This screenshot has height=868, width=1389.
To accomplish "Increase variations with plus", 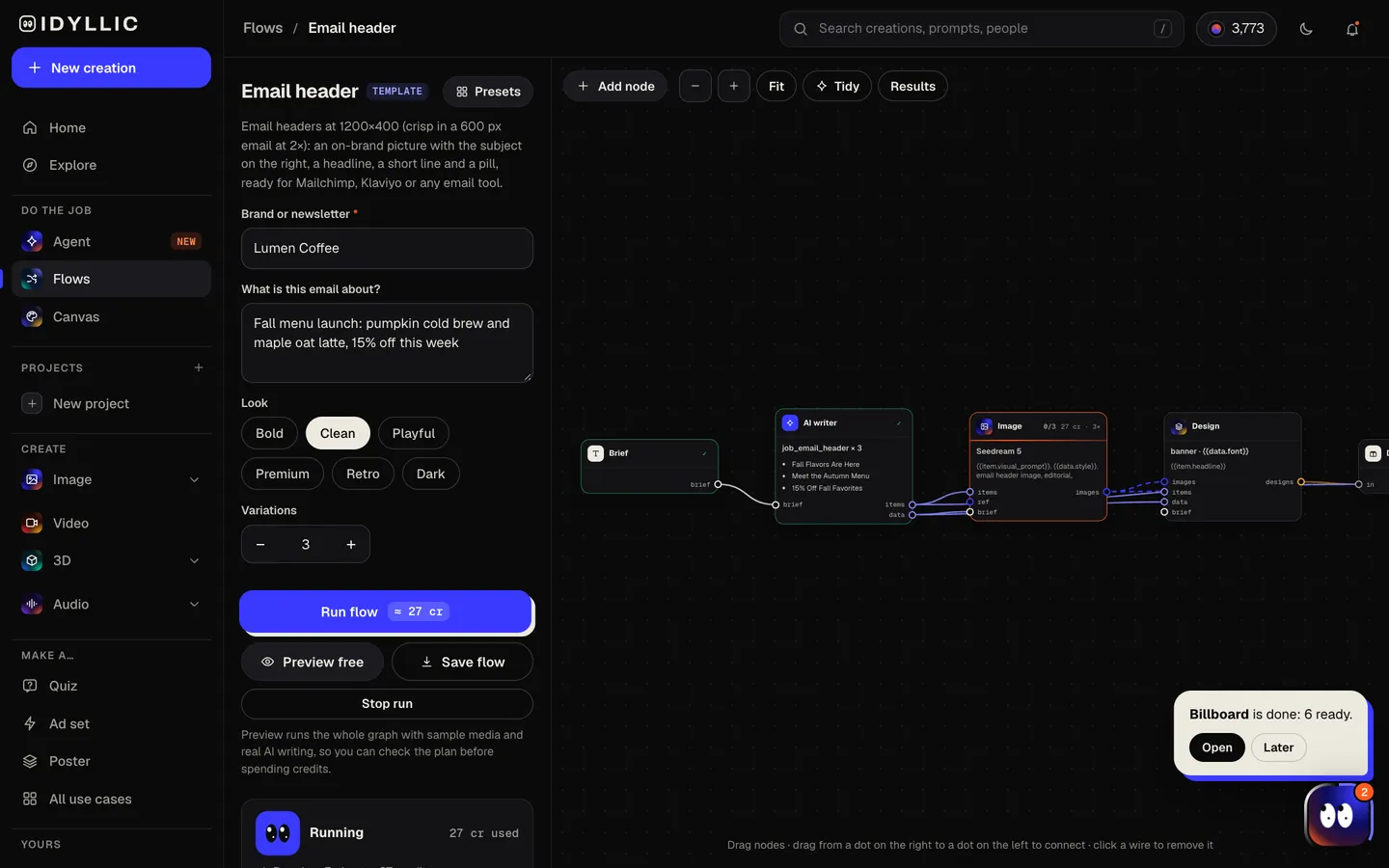I will tap(351, 545).
